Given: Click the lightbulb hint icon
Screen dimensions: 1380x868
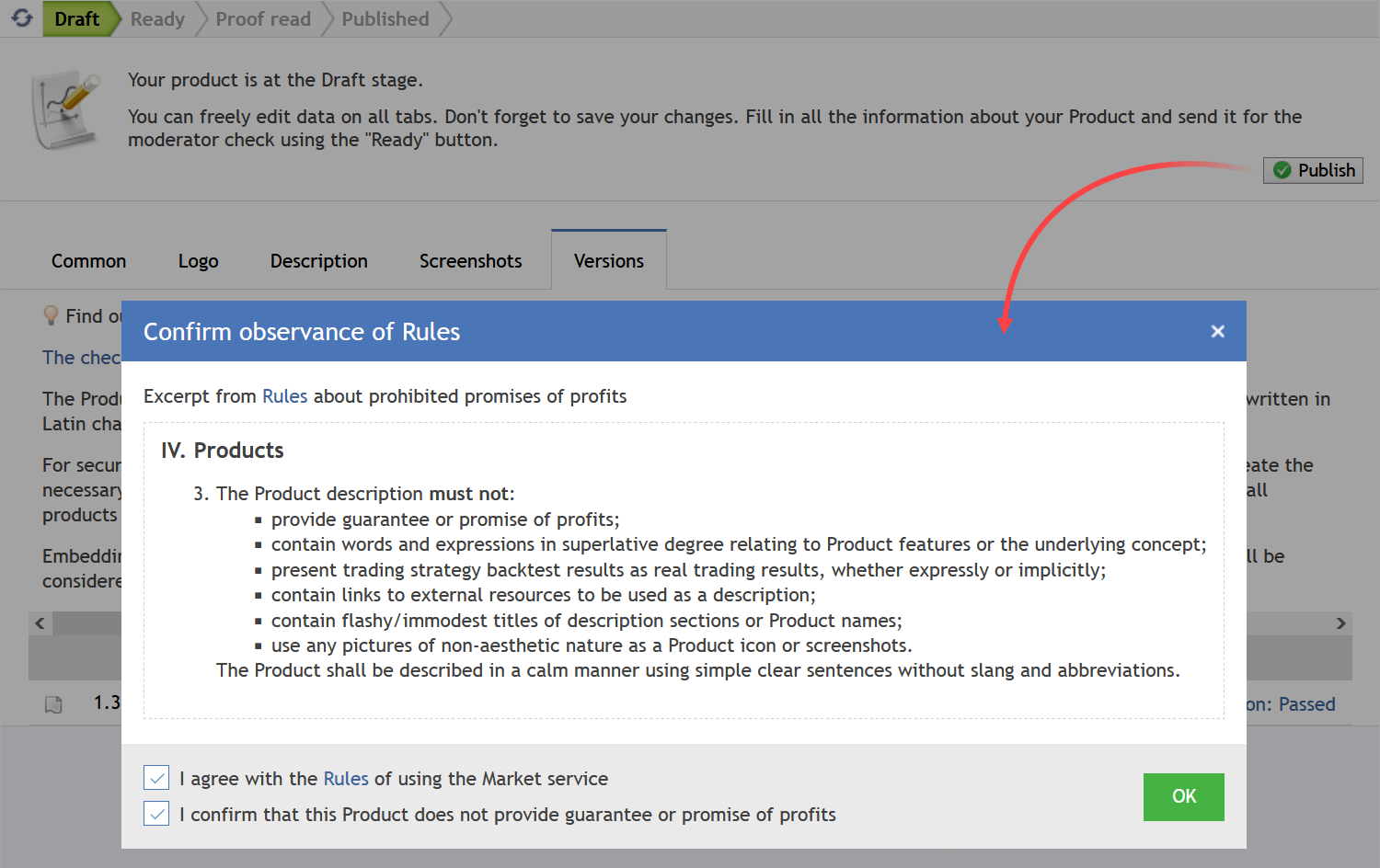Looking at the screenshot, I should tap(52, 316).
